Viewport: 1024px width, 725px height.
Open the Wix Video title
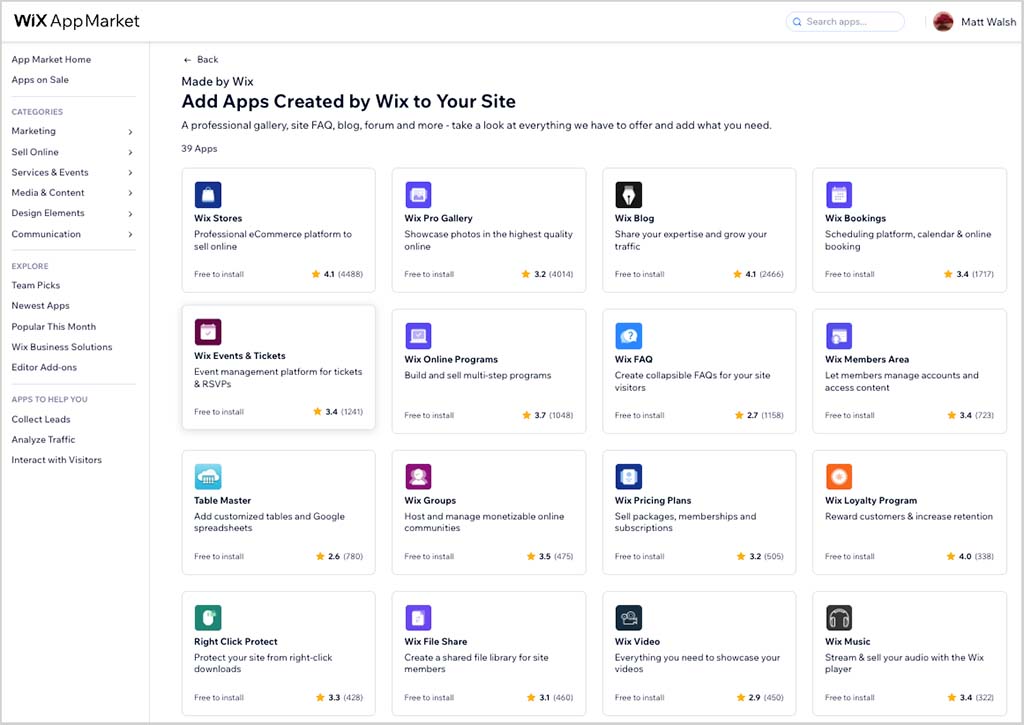click(637, 641)
